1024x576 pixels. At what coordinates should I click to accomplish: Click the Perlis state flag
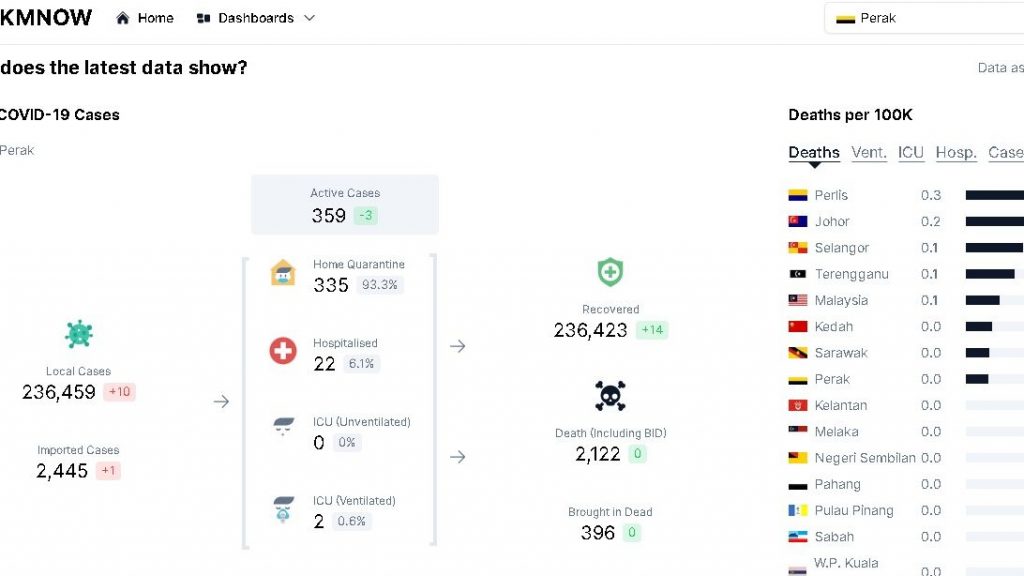(x=797, y=195)
